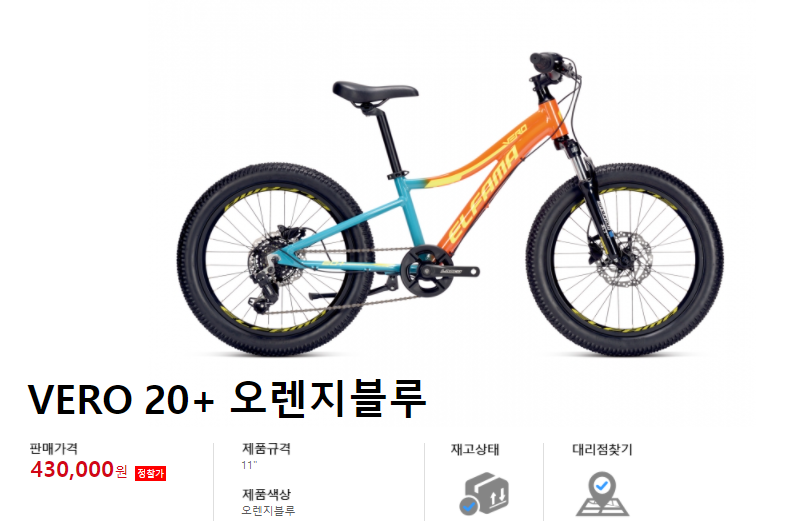Open the dealer locator map pin icon
Viewport: 809px width, 523px height.
602,494
